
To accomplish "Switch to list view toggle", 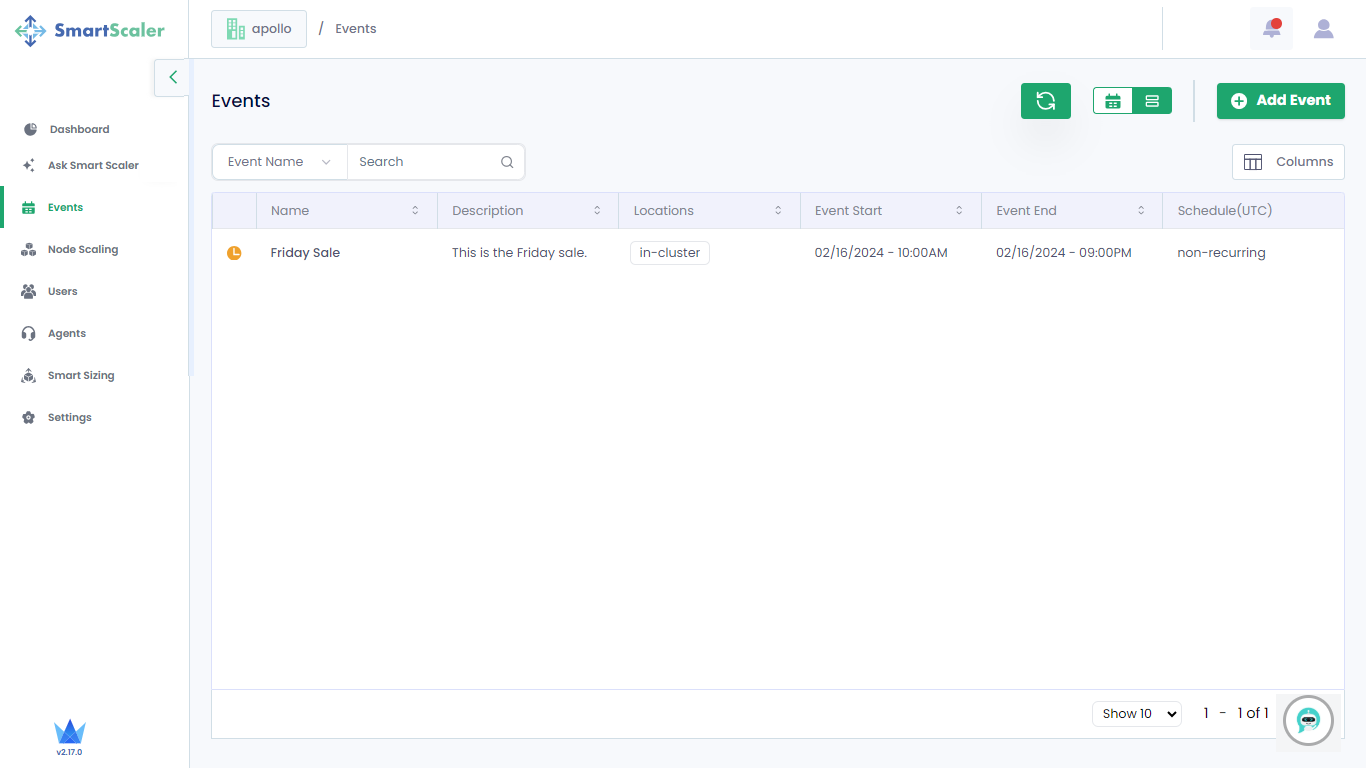I will 1152,101.
